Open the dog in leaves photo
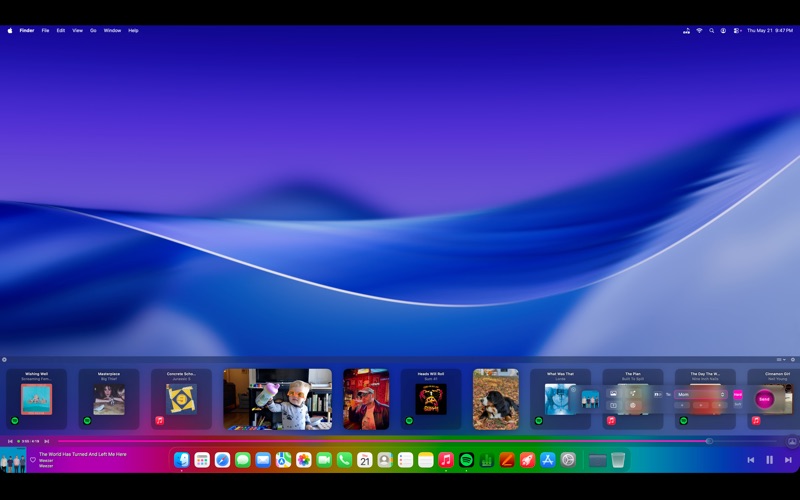This screenshot has height=500, width=800. (x=496, y=399)
